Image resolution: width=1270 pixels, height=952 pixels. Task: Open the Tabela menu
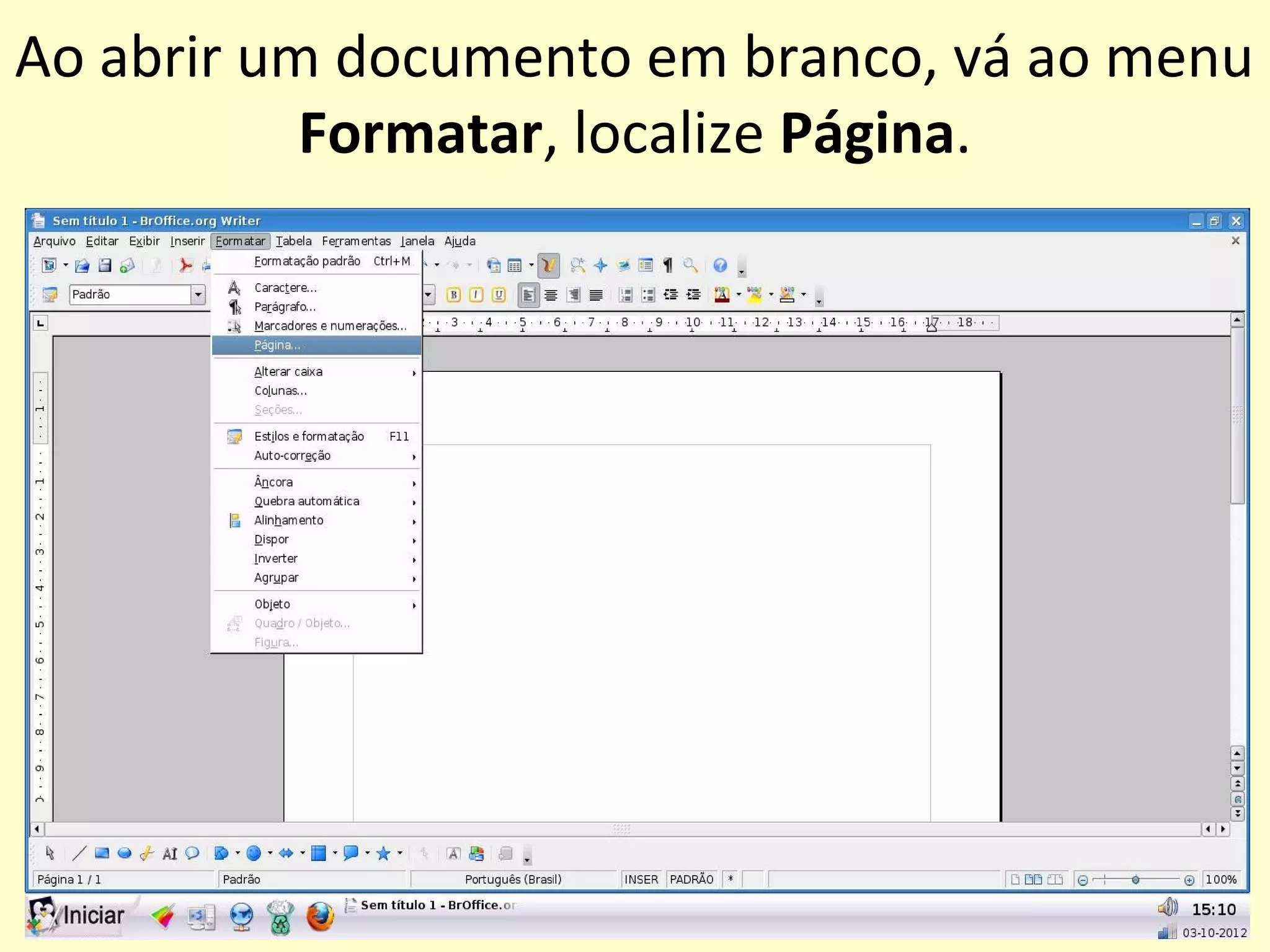pyautogui.click(x=293, y=241)
